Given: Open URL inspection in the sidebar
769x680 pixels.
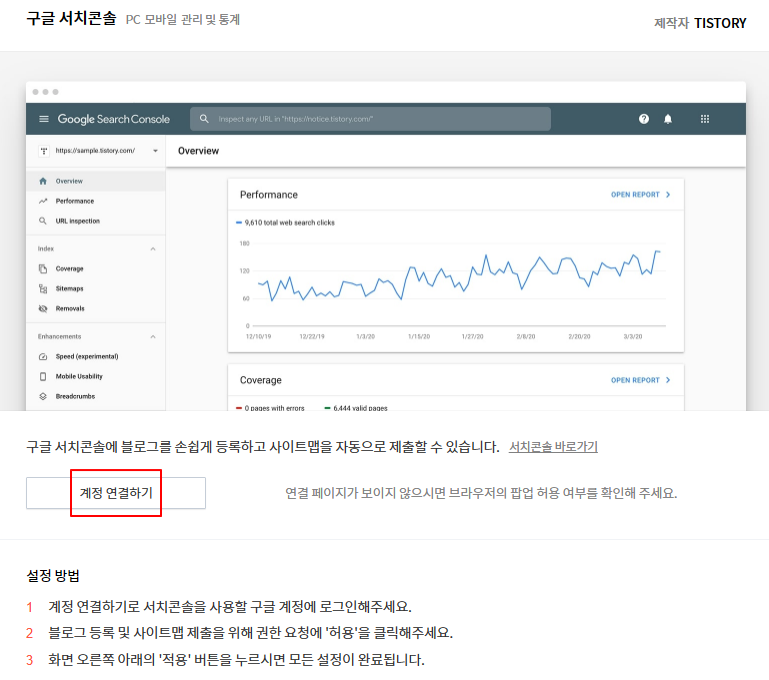Looking at the screenshot, I should tap(77, 221).
